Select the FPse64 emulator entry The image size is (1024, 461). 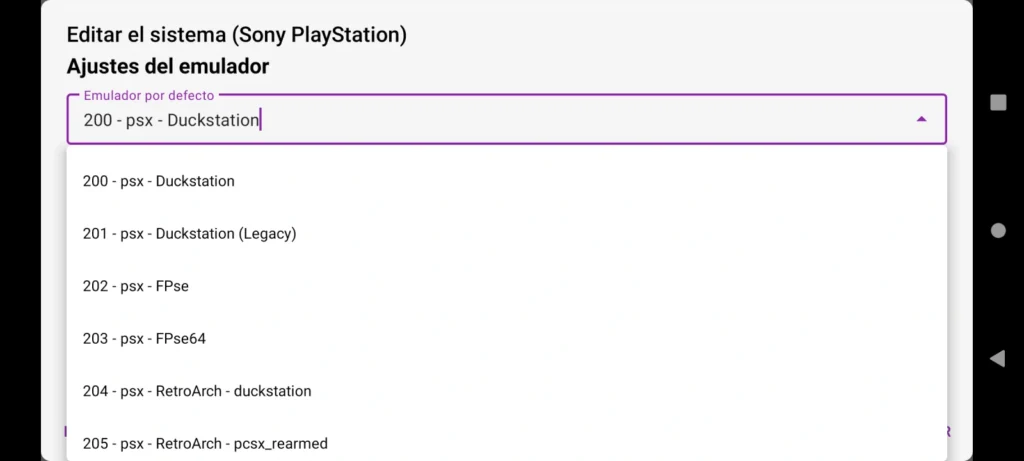click(144, 339)
